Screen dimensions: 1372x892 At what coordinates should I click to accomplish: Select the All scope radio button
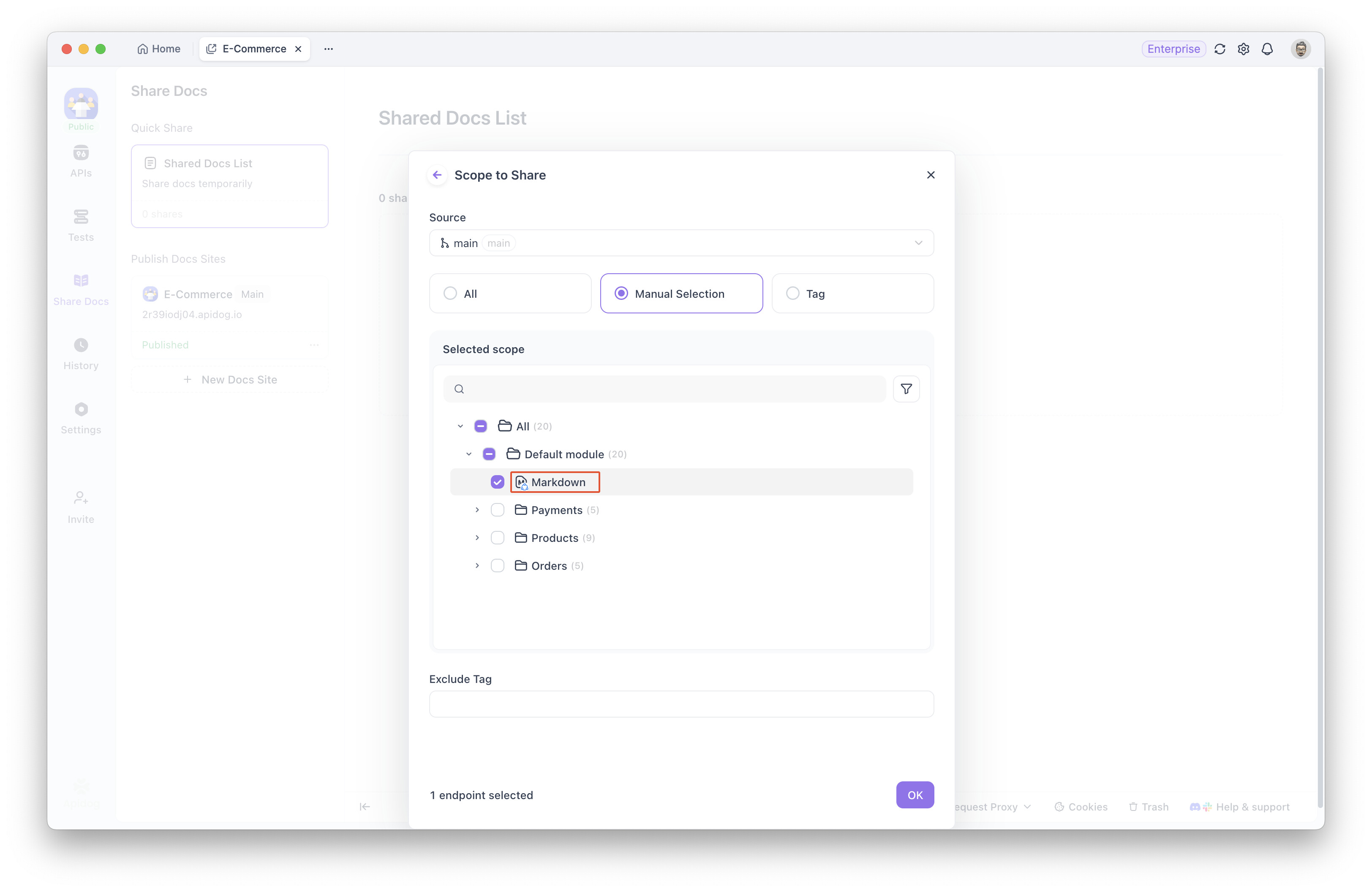coord(450,293)
